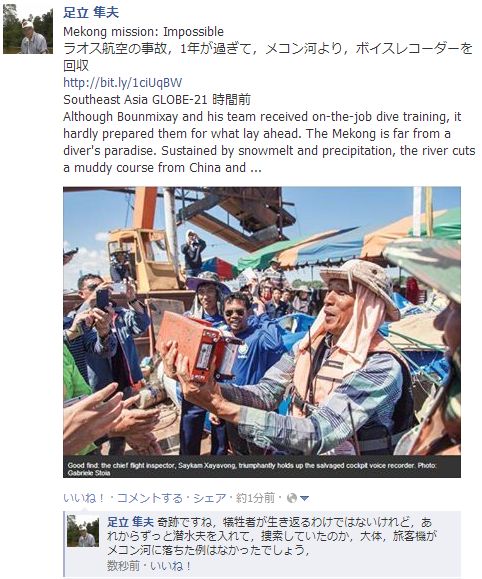Viewport: 482px width, 579px height.
Task: Click the post author's profile picture
Action: (28, 29)
